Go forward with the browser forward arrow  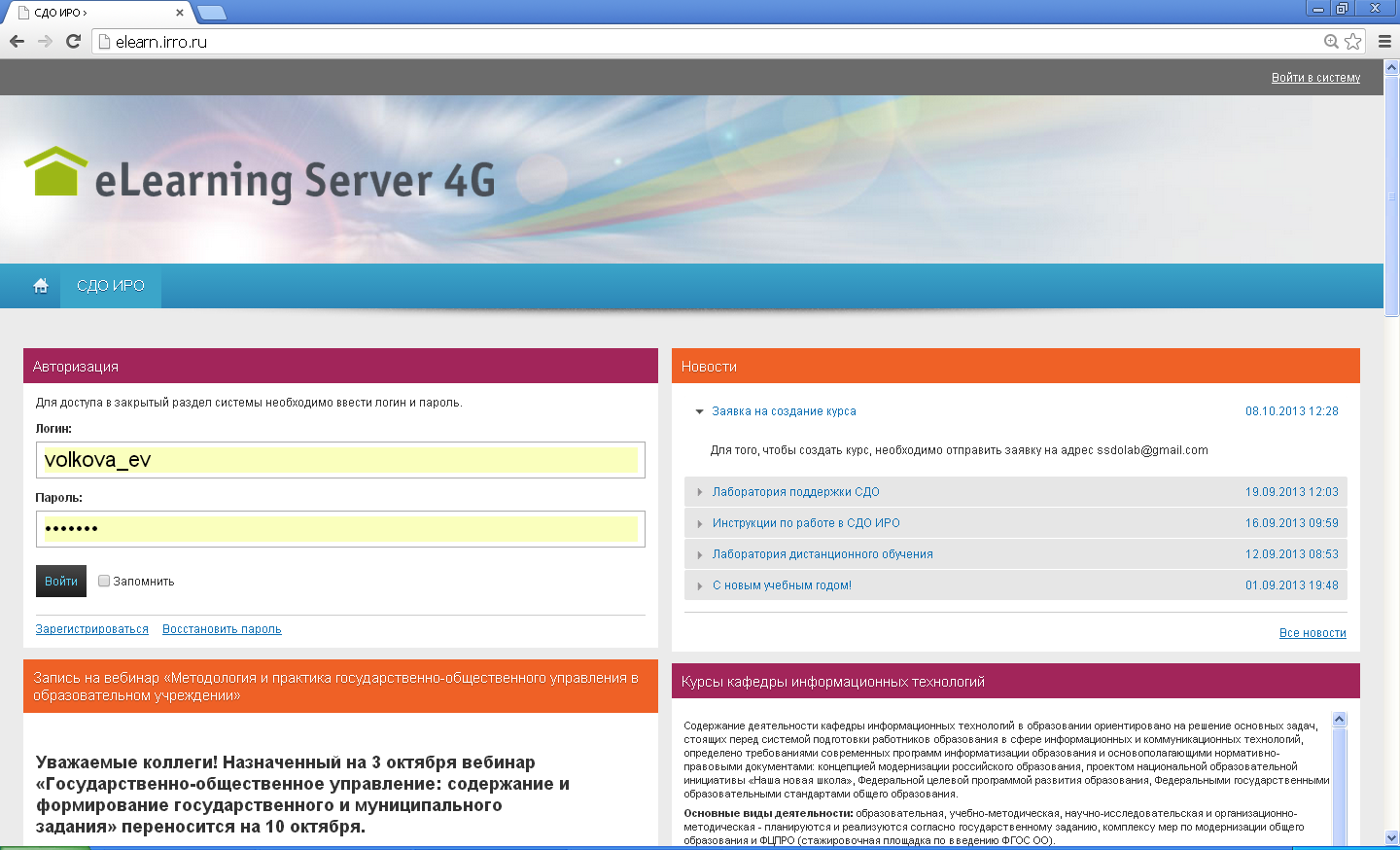(45, 41)
